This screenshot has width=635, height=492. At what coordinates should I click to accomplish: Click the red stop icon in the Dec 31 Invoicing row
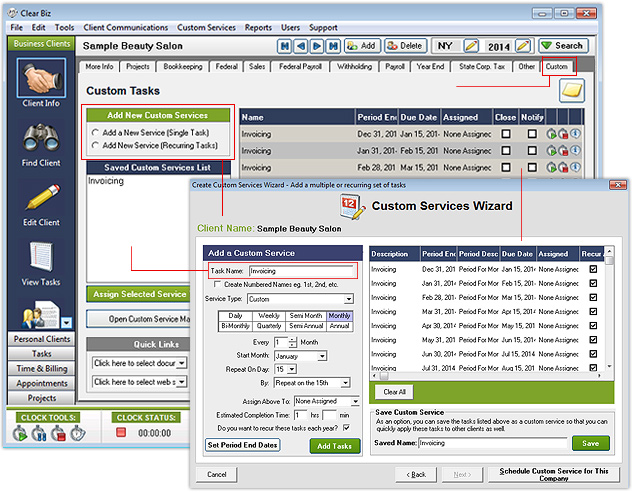point(563,134)
